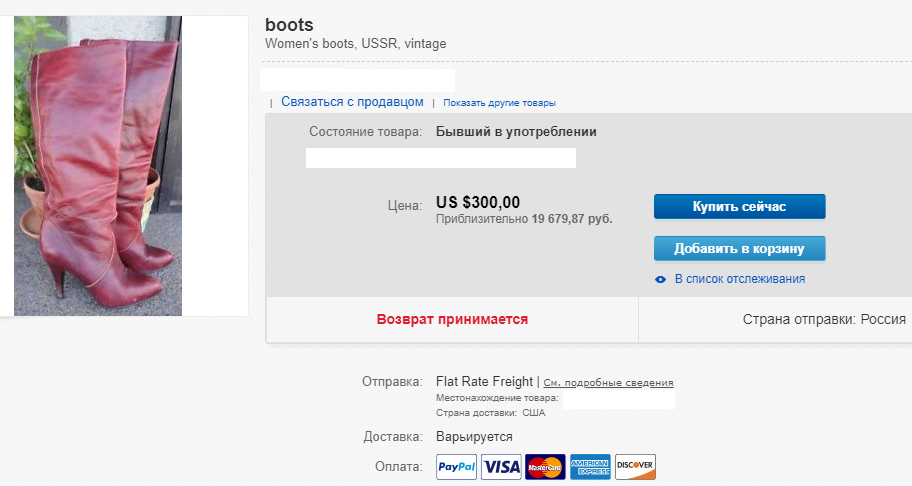Open the Показать другие товары link
The width and height of the screenshot is (912, 486).
(x=499, y=103)
